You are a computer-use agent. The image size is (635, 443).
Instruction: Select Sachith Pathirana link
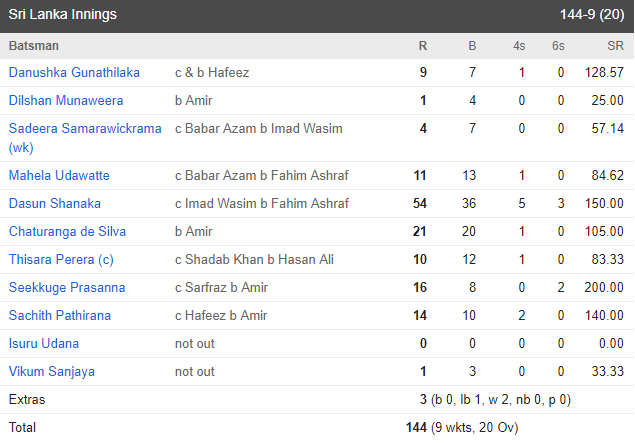coord(60,315)
